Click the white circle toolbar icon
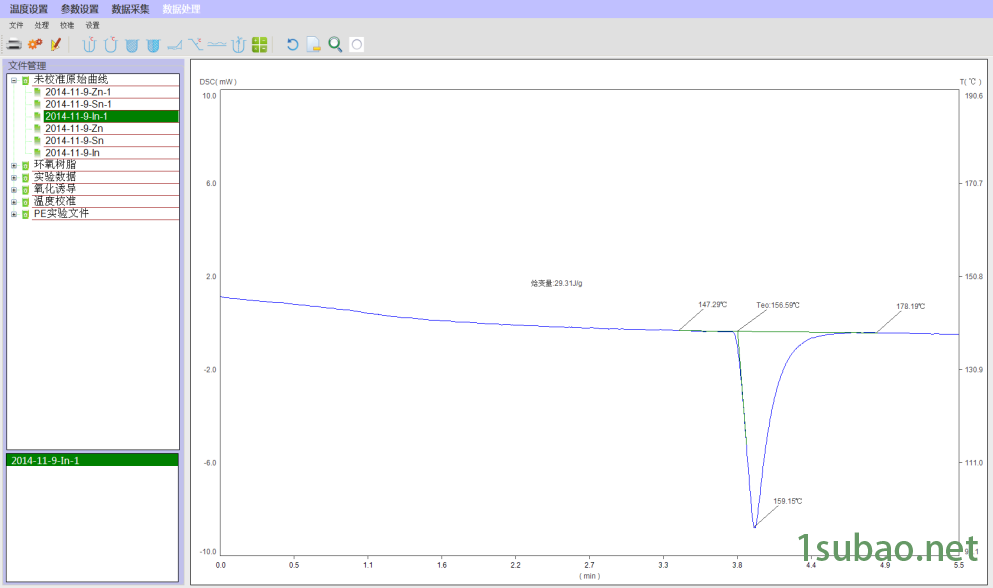The height and width of the screenshot is (588, 993). (357, 44)
